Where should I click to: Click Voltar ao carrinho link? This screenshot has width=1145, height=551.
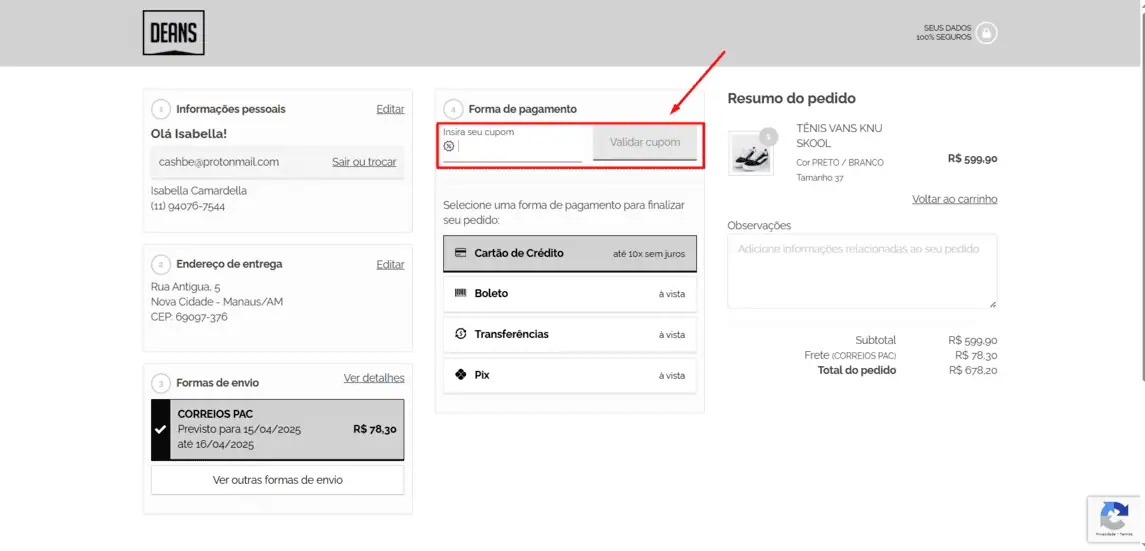954,199
